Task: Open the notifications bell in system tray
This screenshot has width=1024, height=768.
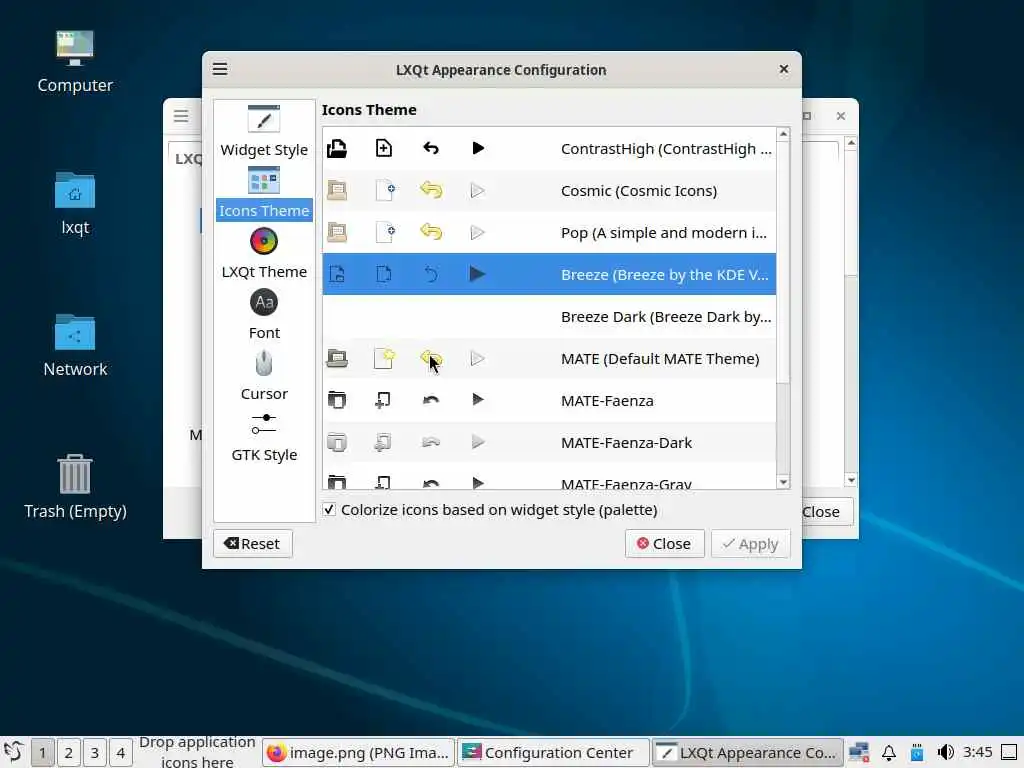Action: (889, 752)
